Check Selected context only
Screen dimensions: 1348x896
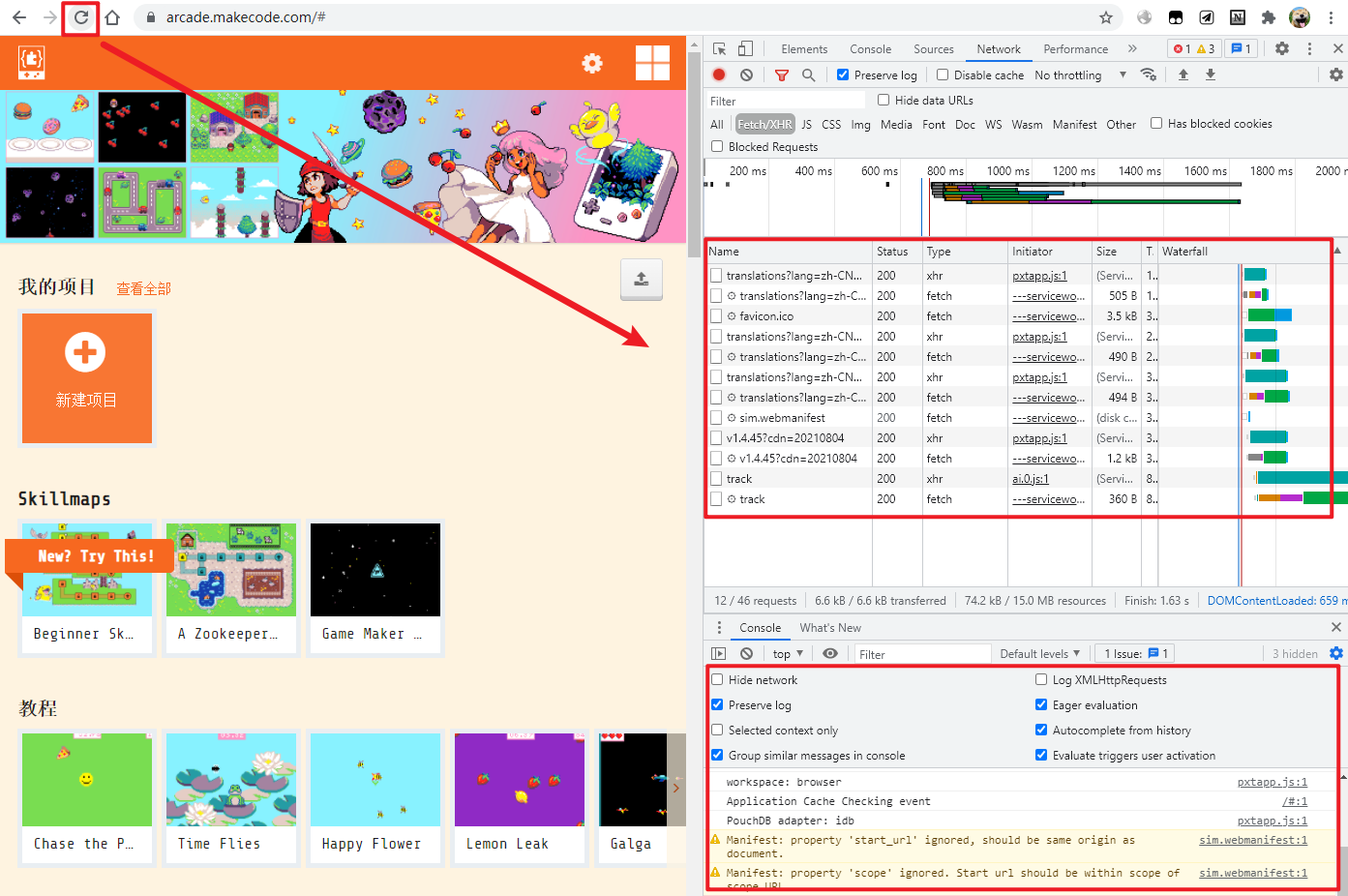coord(717,730)
